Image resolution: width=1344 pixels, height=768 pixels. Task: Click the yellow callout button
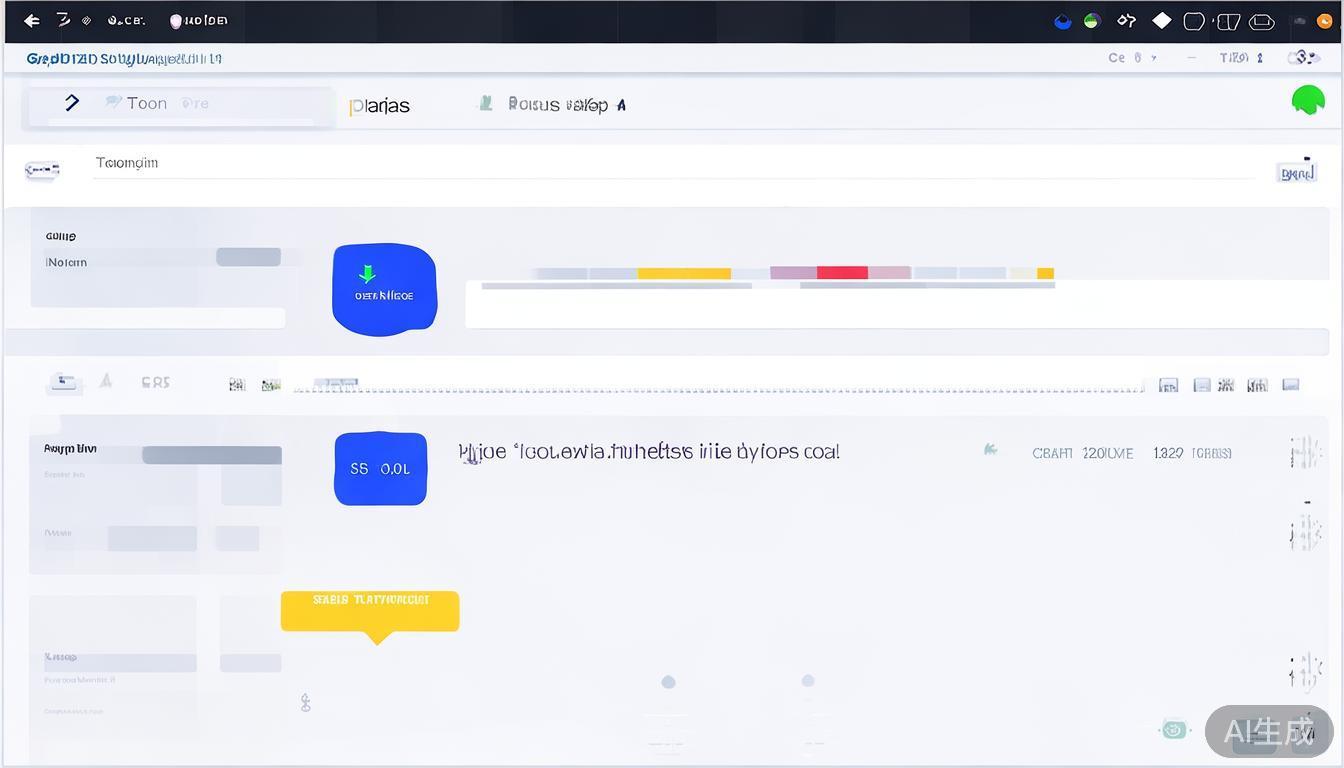370,610
